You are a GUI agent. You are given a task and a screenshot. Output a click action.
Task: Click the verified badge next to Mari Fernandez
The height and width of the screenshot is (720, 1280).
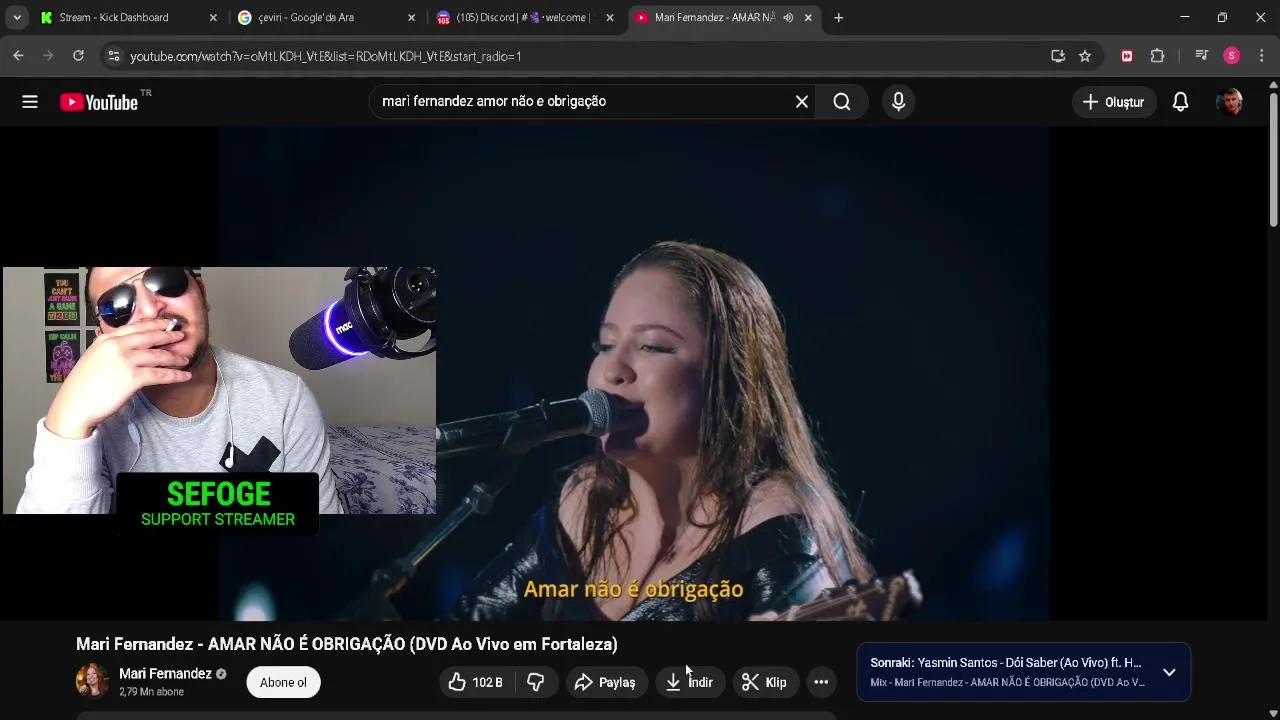pyautogui.click(x=221, y=674)
